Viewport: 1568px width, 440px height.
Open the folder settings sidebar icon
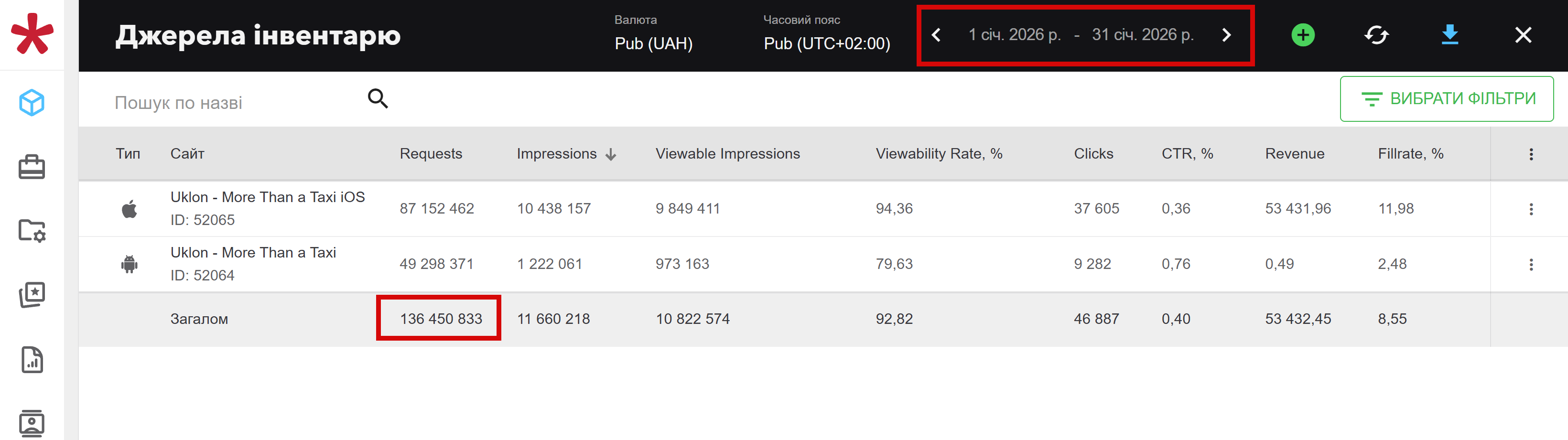pos(32,231)
